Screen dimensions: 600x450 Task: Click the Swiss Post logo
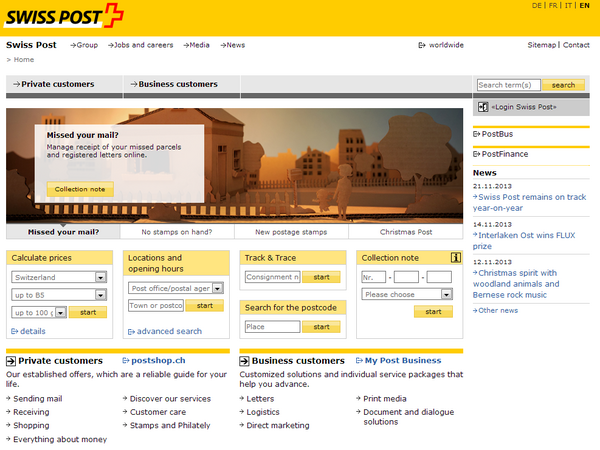point(64,16)
